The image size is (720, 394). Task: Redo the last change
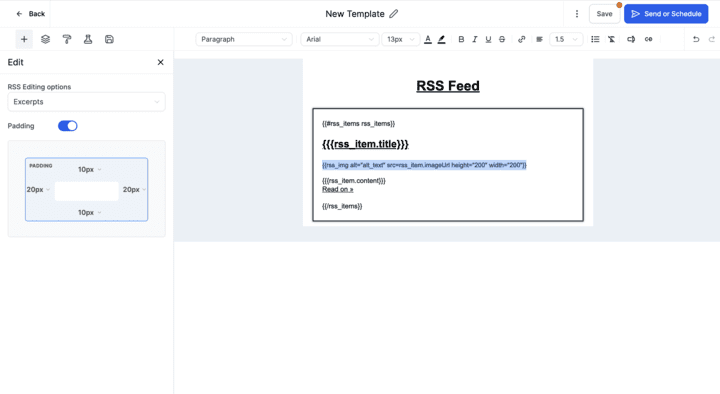tap(712, 39)
